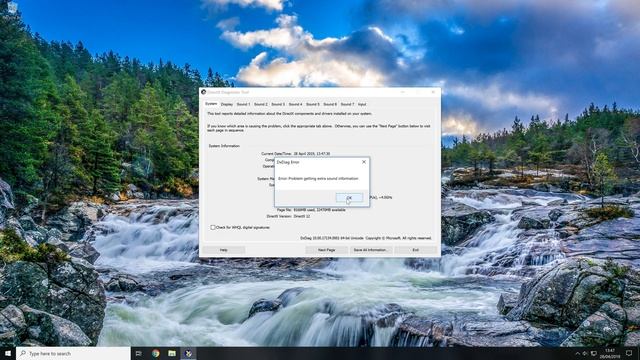The width and height of the screenshot is (640, 360).
Task: Click Save All Information button
Action: (x=371, y=250)
